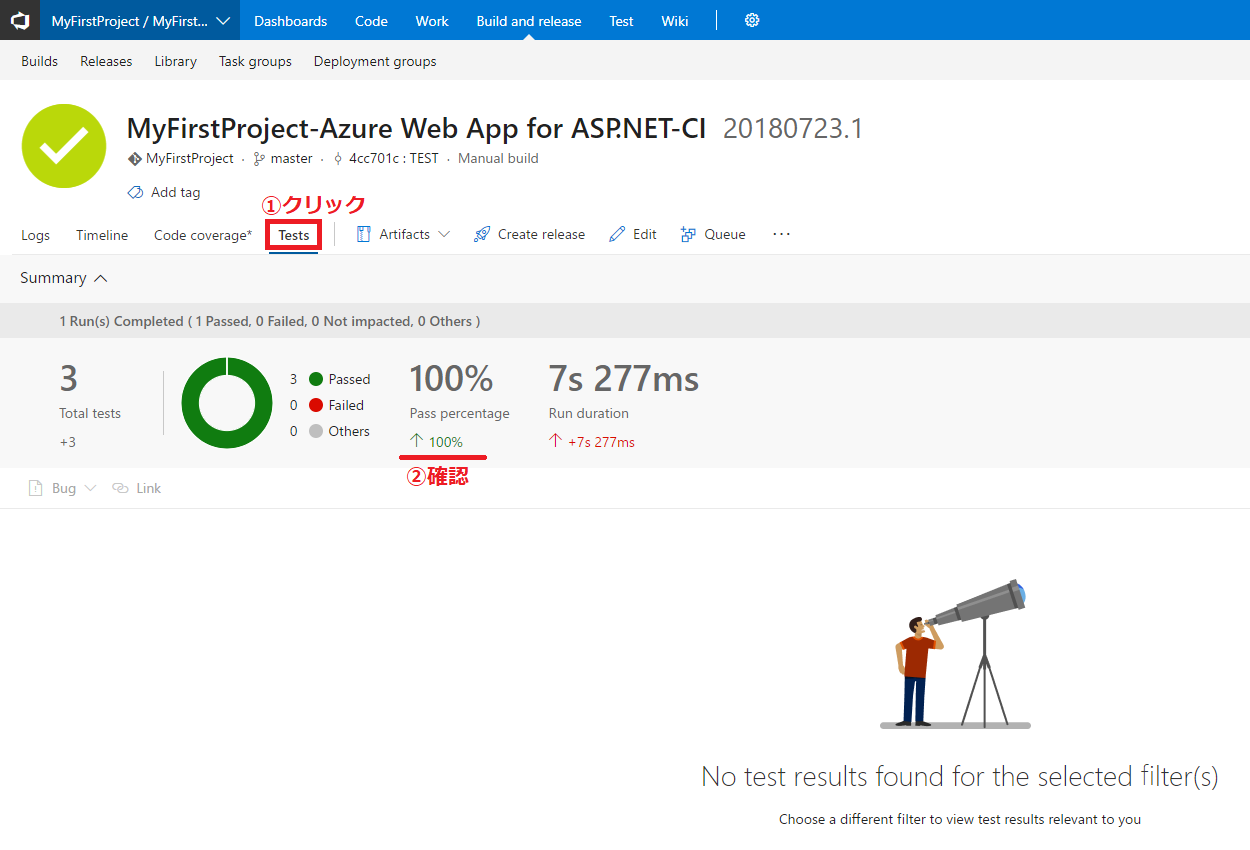Open the Dashboards hub

[x=291, y=20]
